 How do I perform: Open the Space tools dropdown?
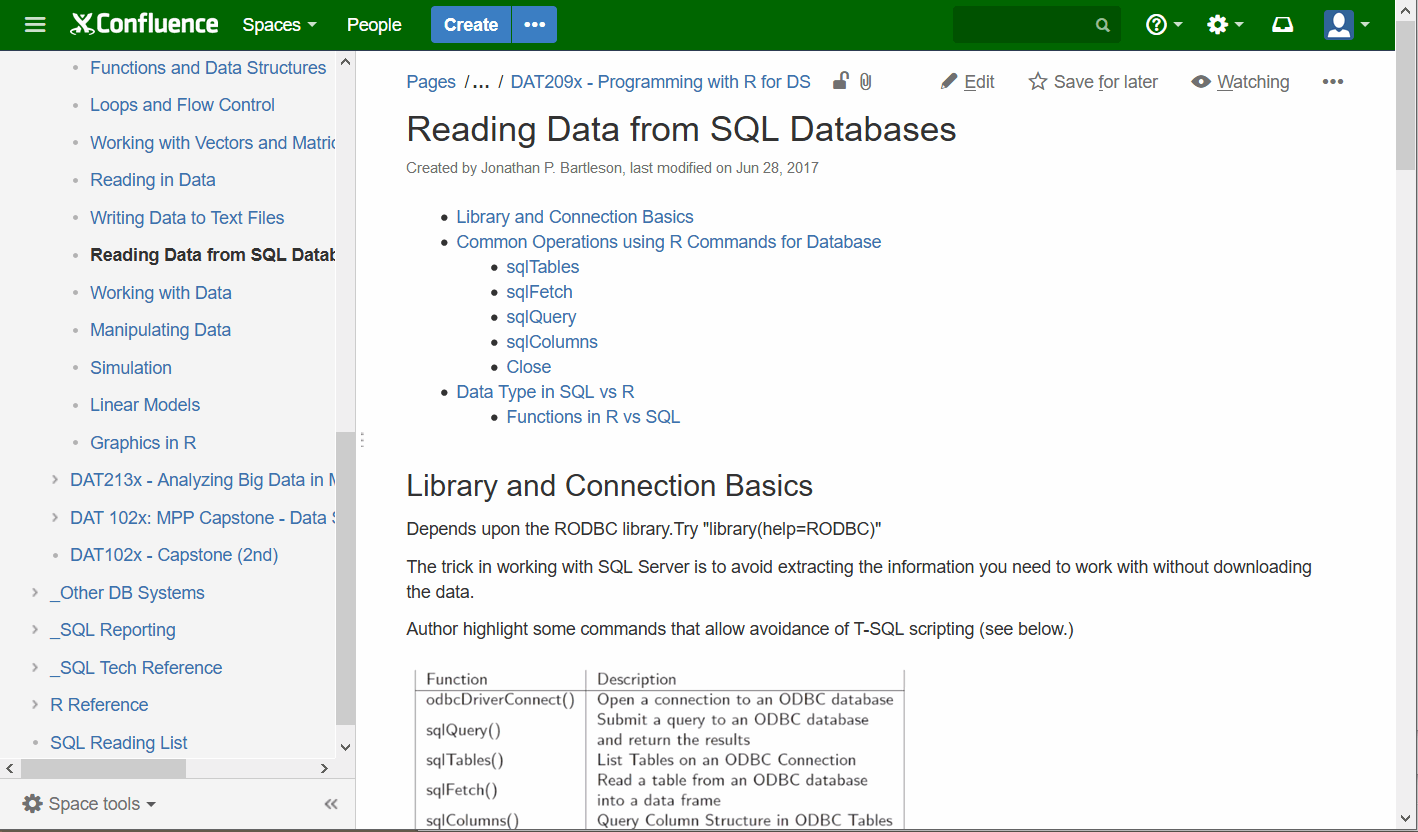(90, 804)
